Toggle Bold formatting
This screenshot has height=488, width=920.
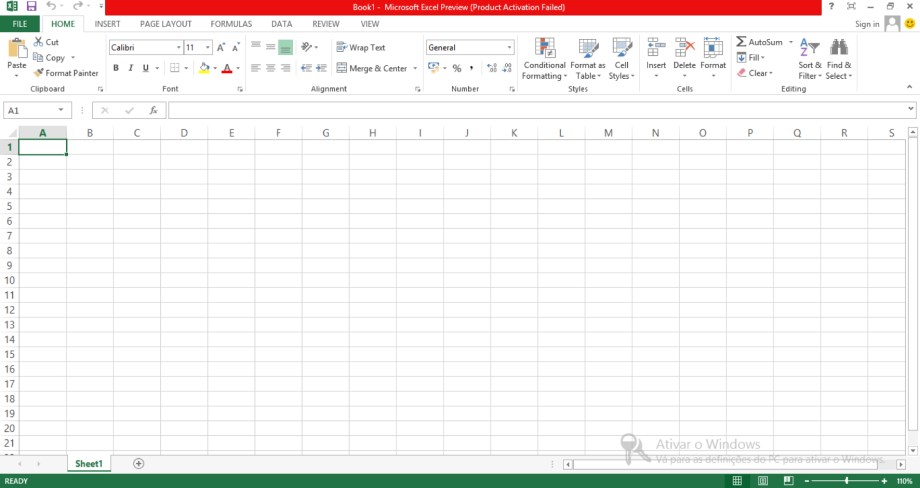tap(116, 68)
